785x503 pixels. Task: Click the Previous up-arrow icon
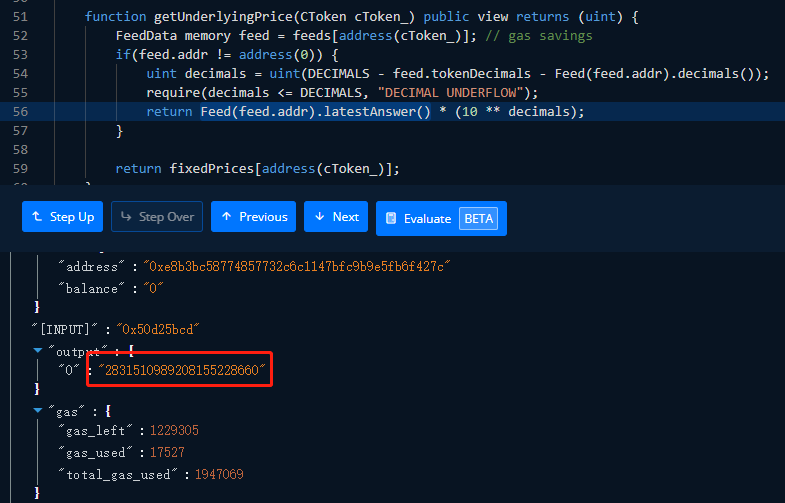226,216
